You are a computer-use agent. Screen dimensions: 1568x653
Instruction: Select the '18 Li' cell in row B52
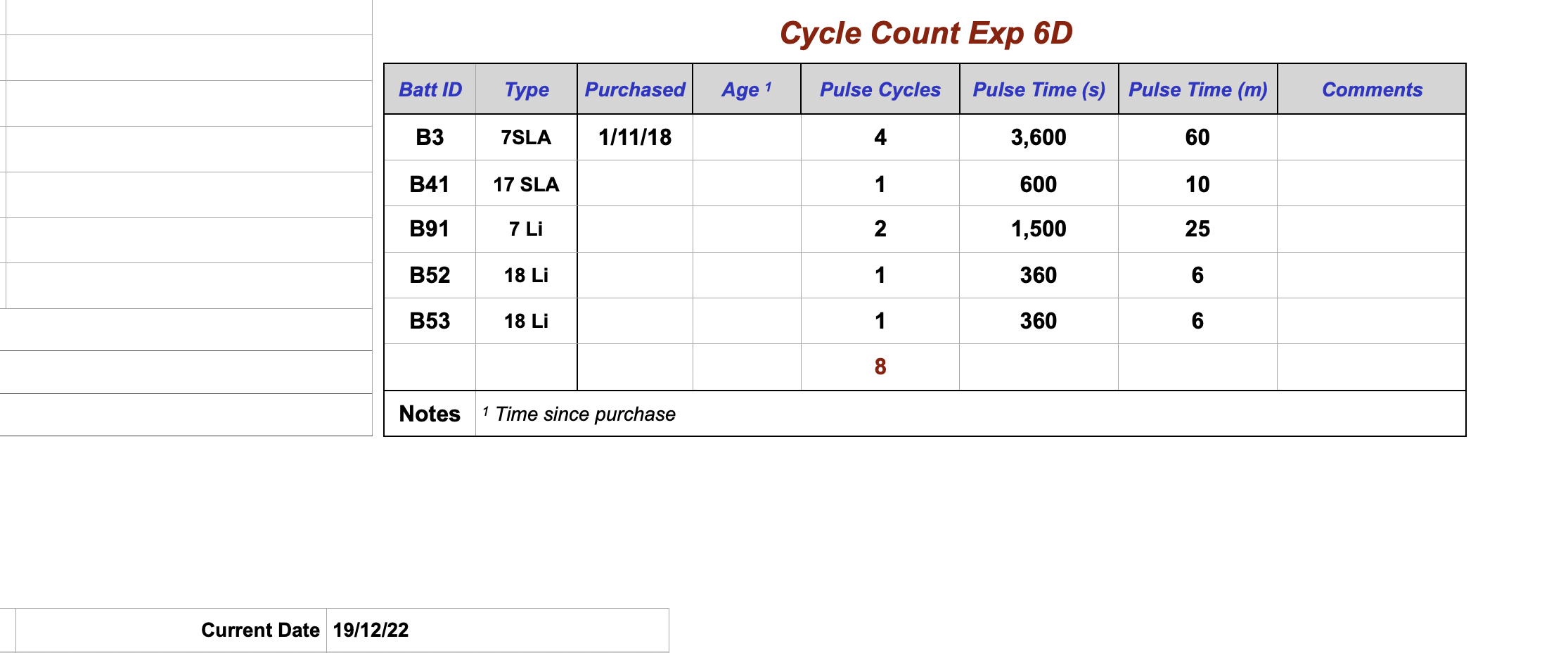coord(527,275)
